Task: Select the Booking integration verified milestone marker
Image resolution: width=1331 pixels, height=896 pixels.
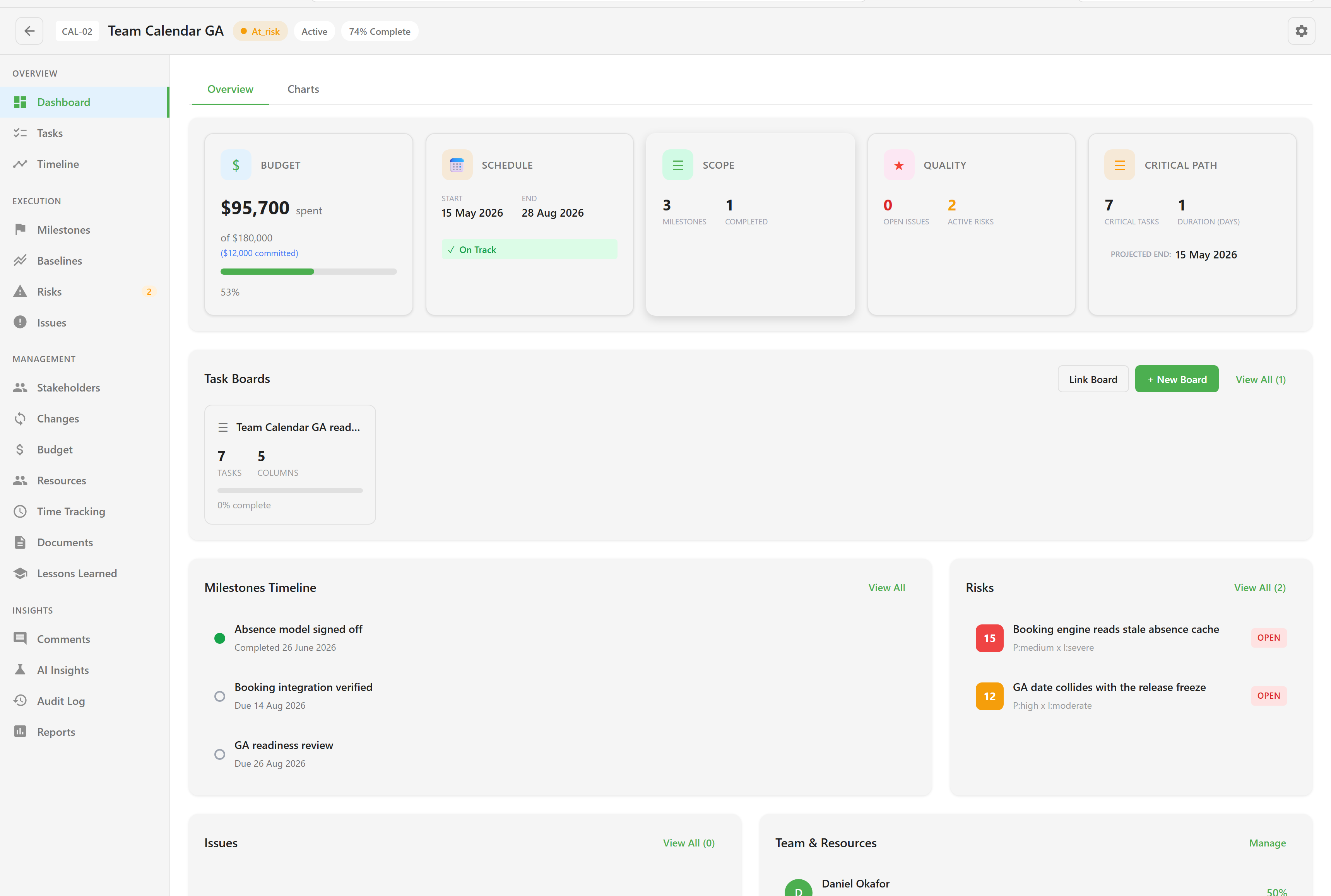Action: (219, 696)
